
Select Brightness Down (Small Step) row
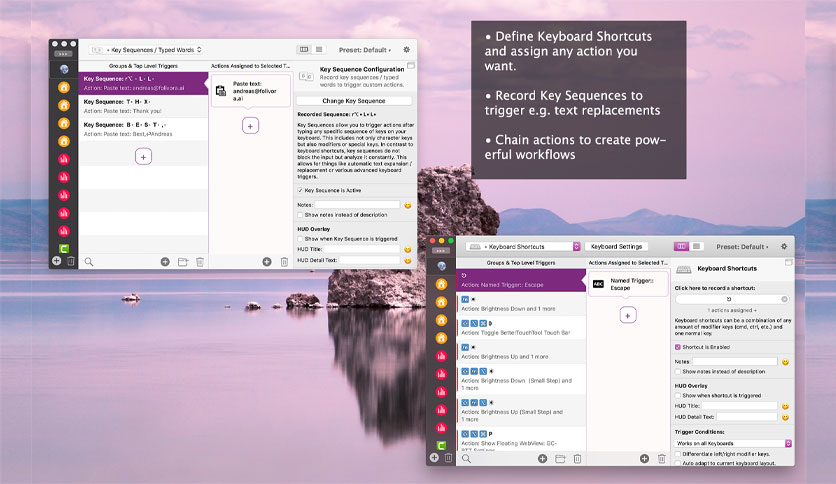tap(521, 379)
